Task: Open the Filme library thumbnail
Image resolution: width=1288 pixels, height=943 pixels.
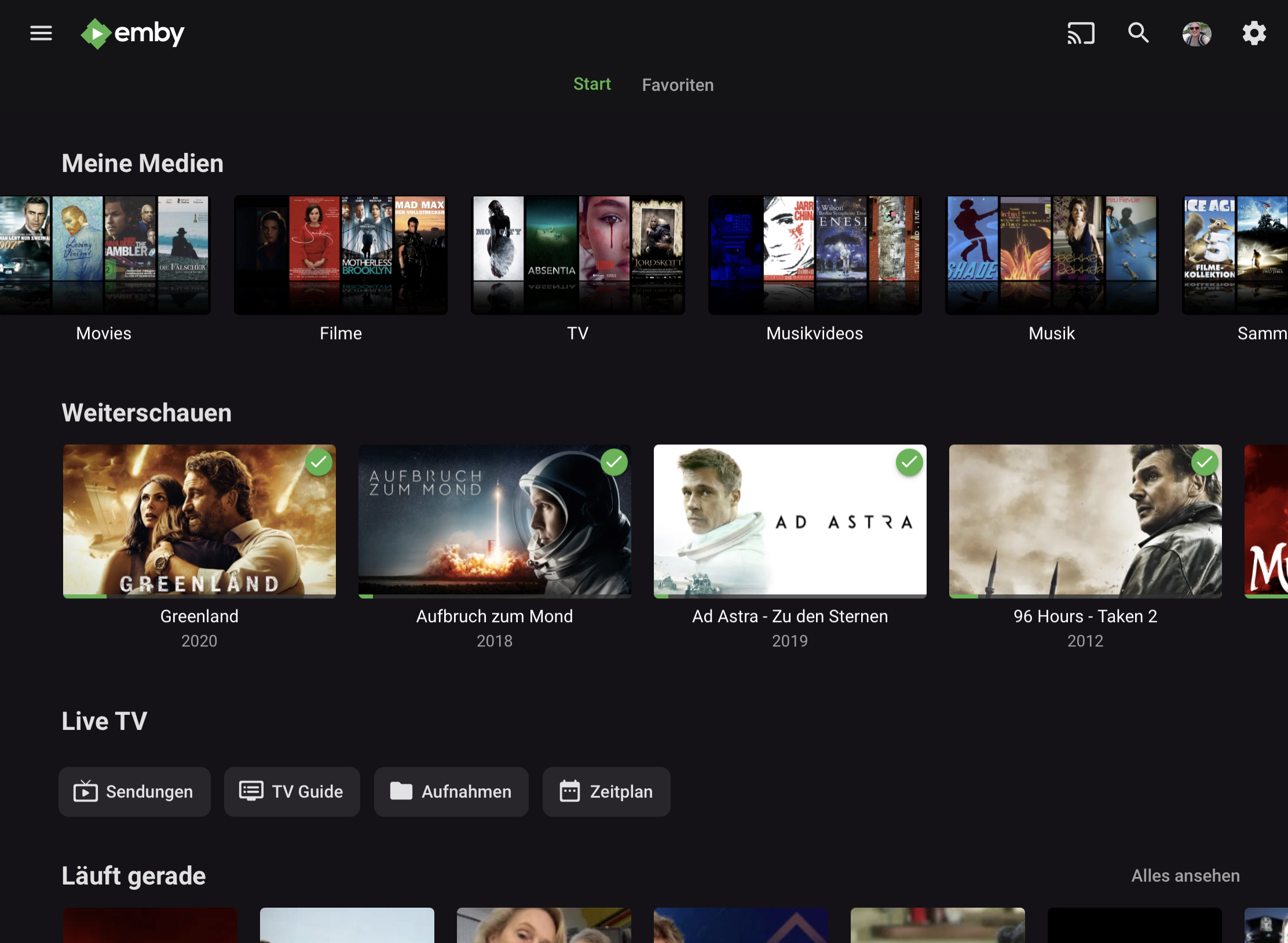Action: click(x=341, y=255)
